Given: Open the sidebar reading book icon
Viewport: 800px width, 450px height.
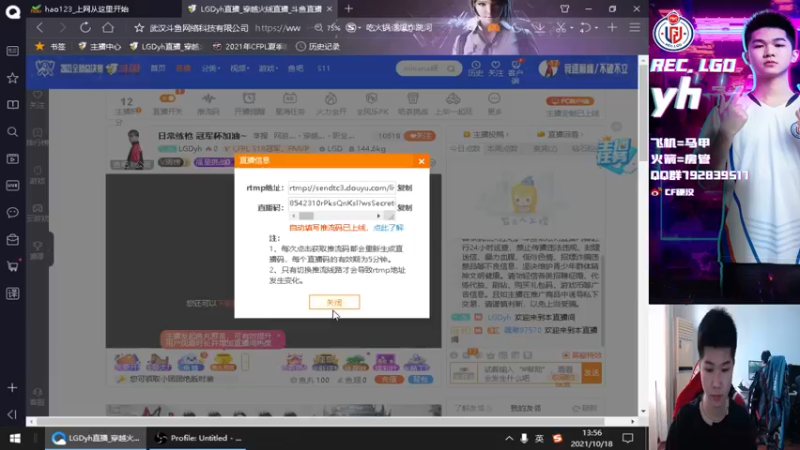Looking at the screenshot, I should point(13,105).
